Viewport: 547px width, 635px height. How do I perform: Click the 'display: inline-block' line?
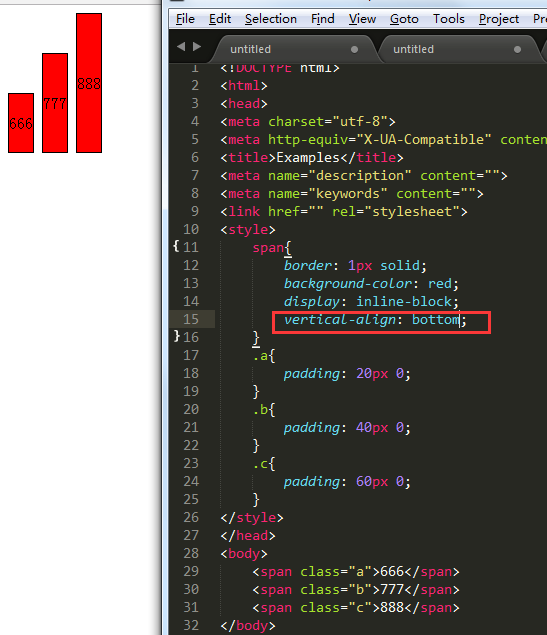(x=371, y=302)
